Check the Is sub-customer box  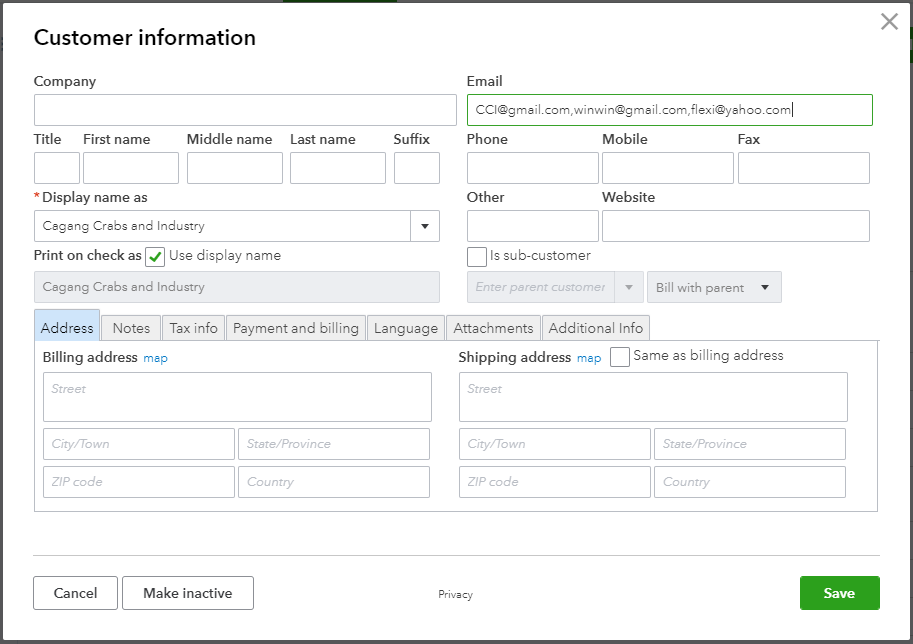[x=477, y=257]
